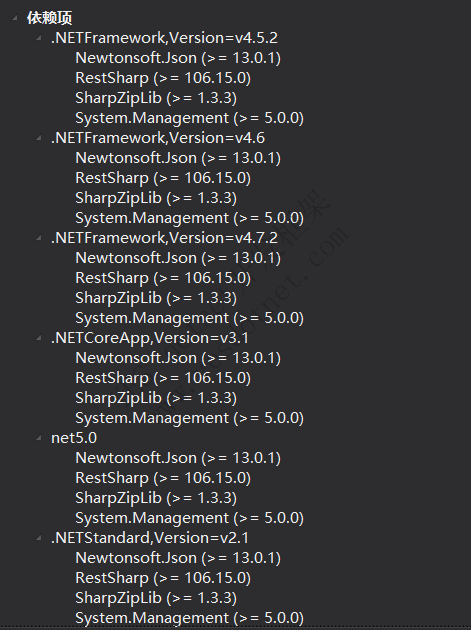471x630 pixels.
Task: Collapse .NETFramework v4.5.2 group arrow
Action: pos(39,38)
